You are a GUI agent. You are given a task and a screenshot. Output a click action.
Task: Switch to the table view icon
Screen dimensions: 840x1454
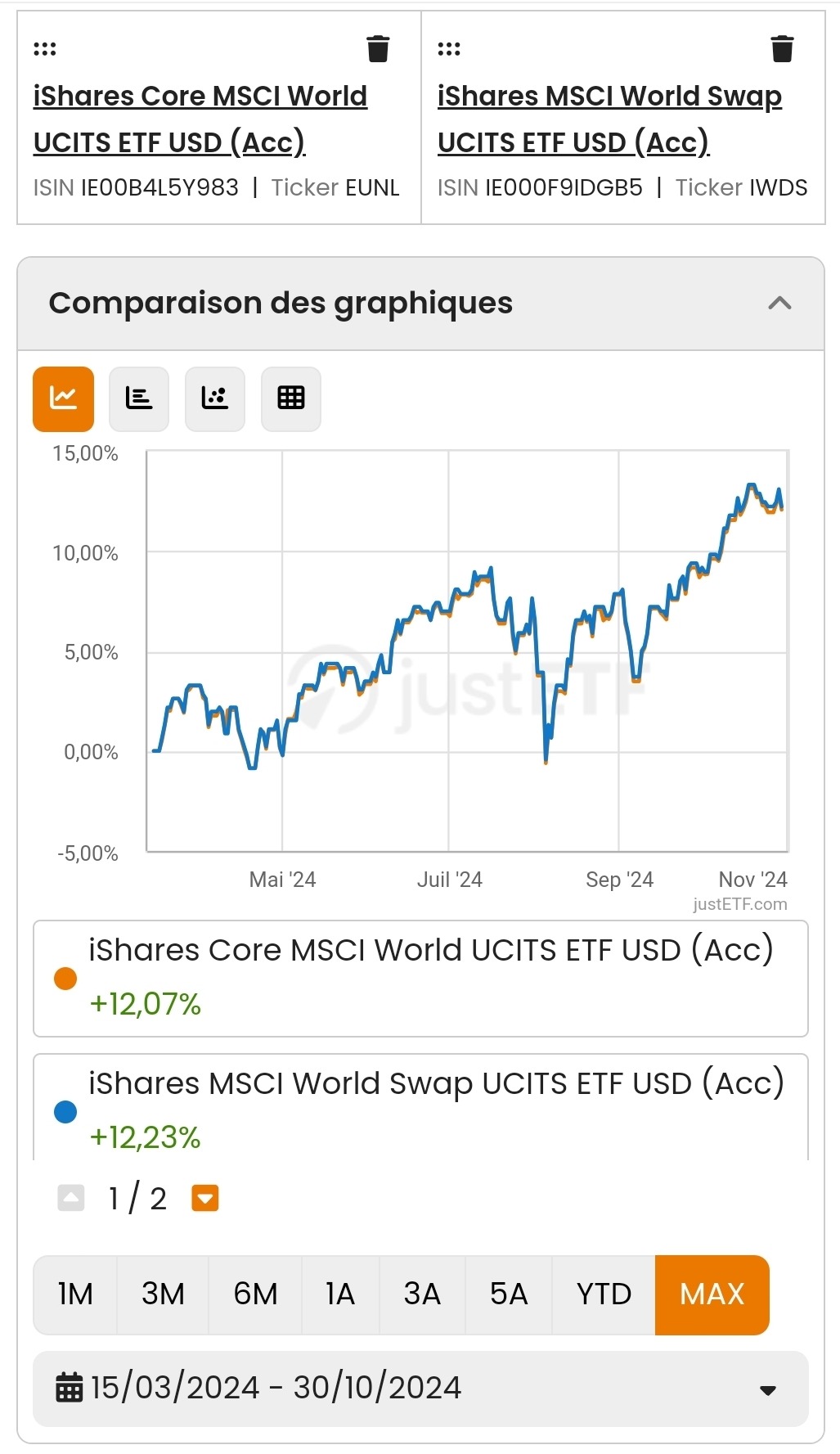point(291,398)
